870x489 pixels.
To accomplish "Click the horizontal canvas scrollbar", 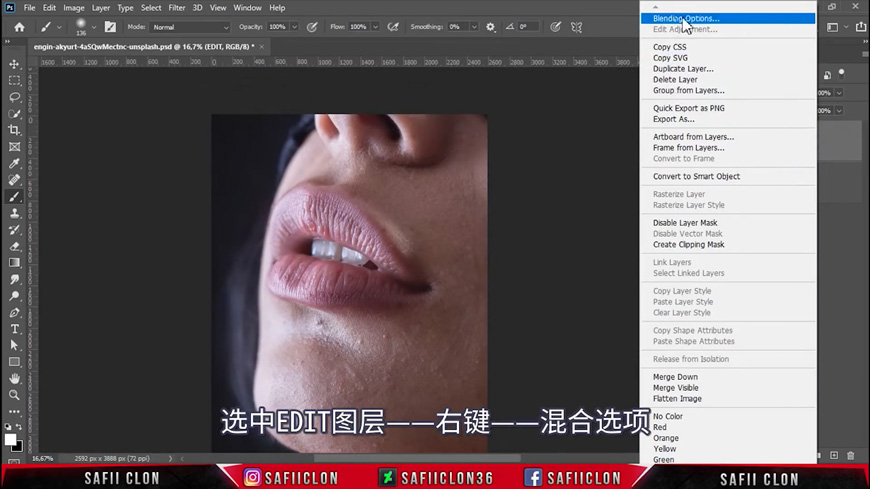I will 417,458.
